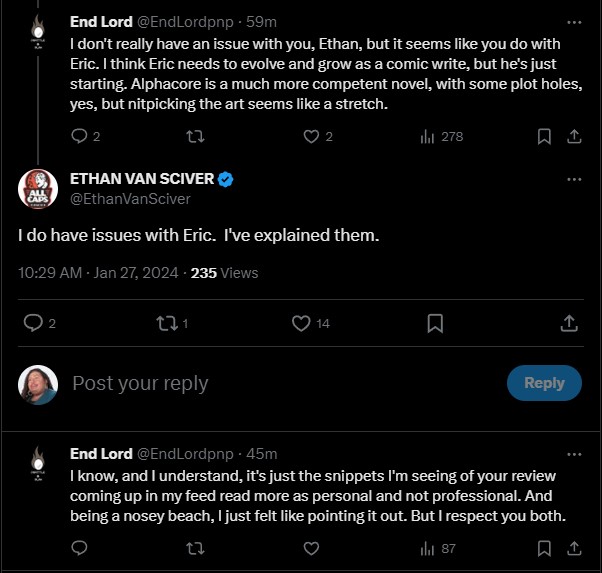Bookmark End Lord's 59m tweet
This screenshot has width=602, height=573.
click(x=544, y=136)
